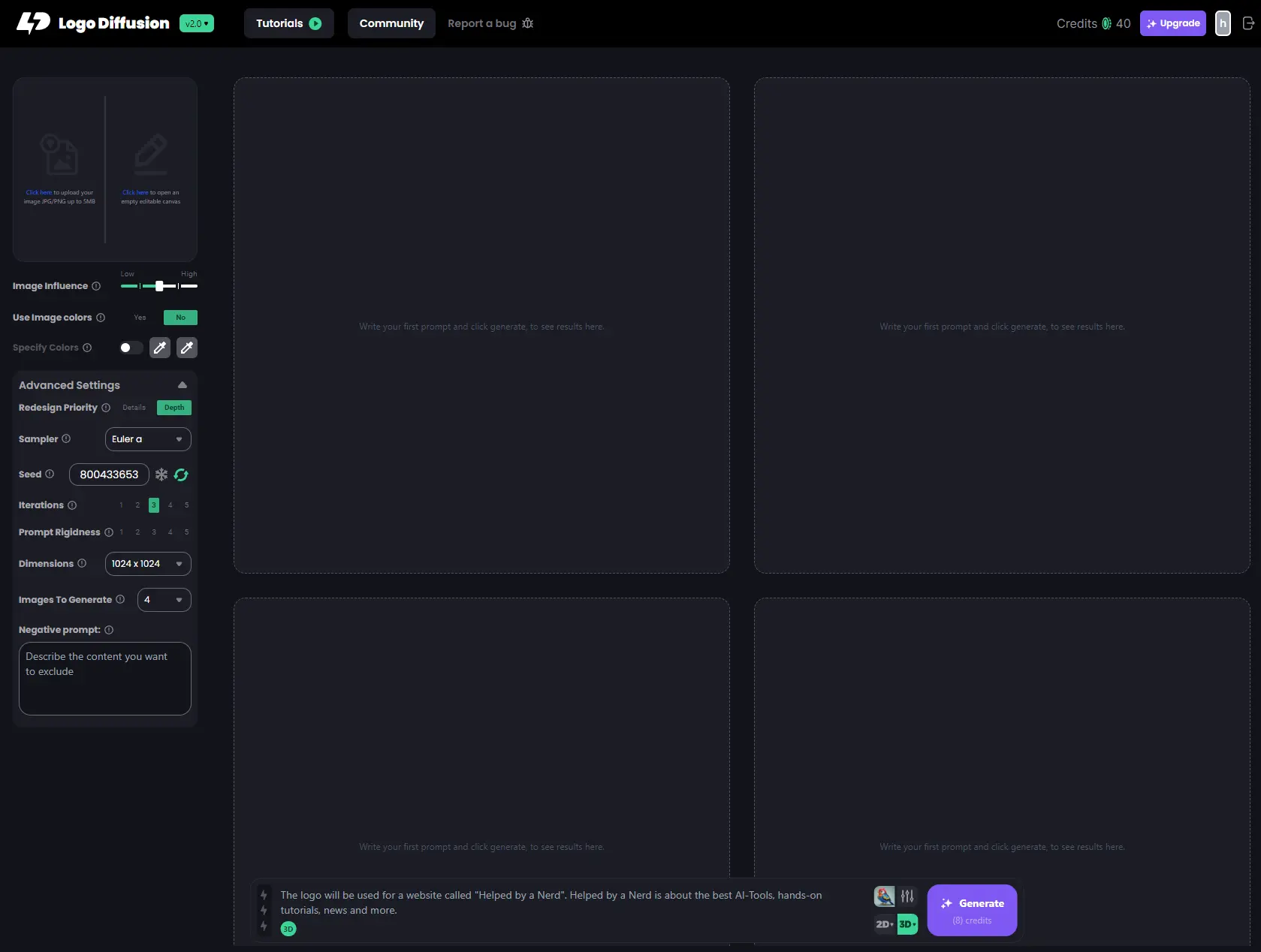The height and width of the screenshot is (952, 1261).
Task: Open the Community tab
Action: [391, 23]
